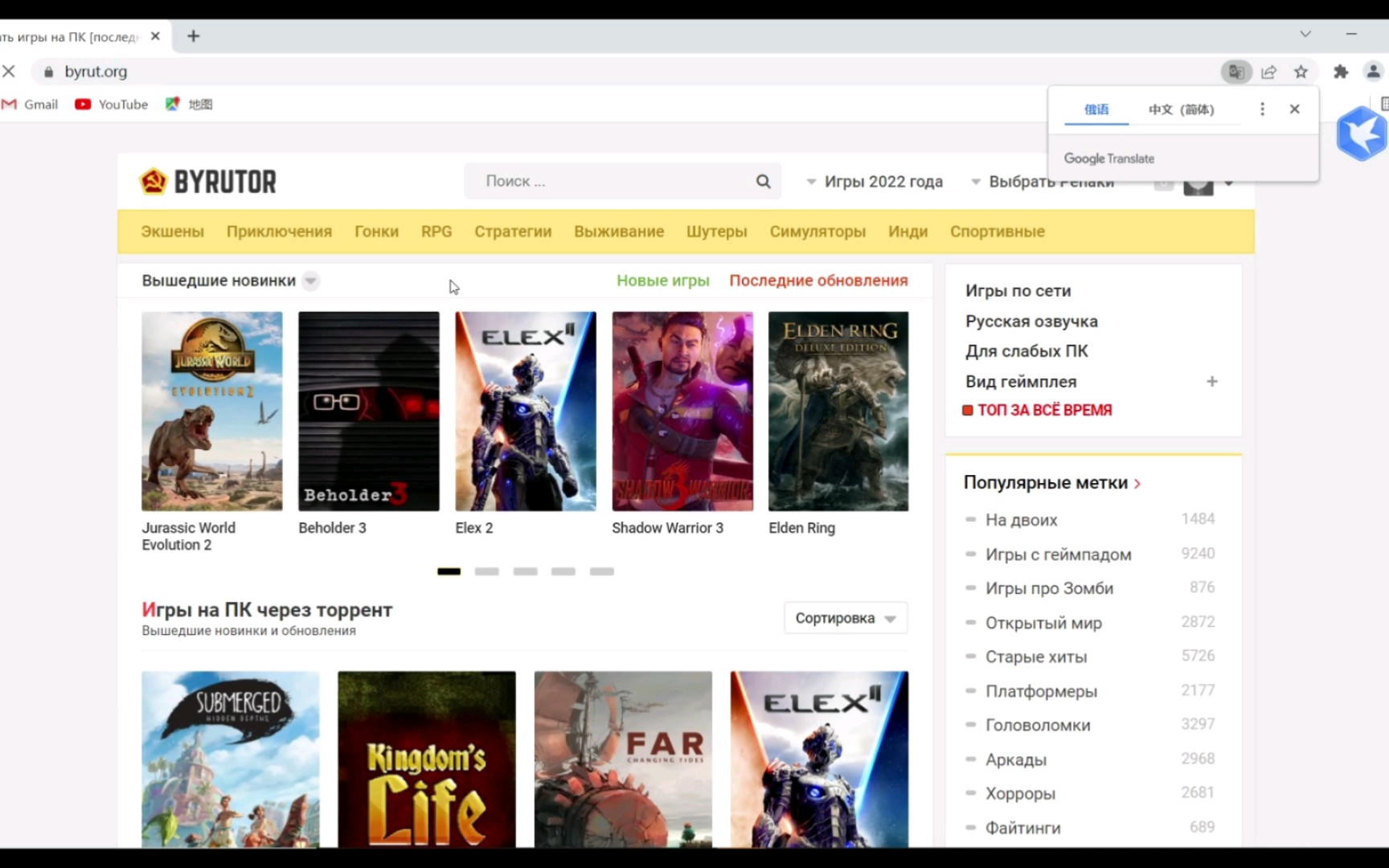
Task: Open the Сортировка dropdown
Action: pyautogui.click(x=846, y=618)
